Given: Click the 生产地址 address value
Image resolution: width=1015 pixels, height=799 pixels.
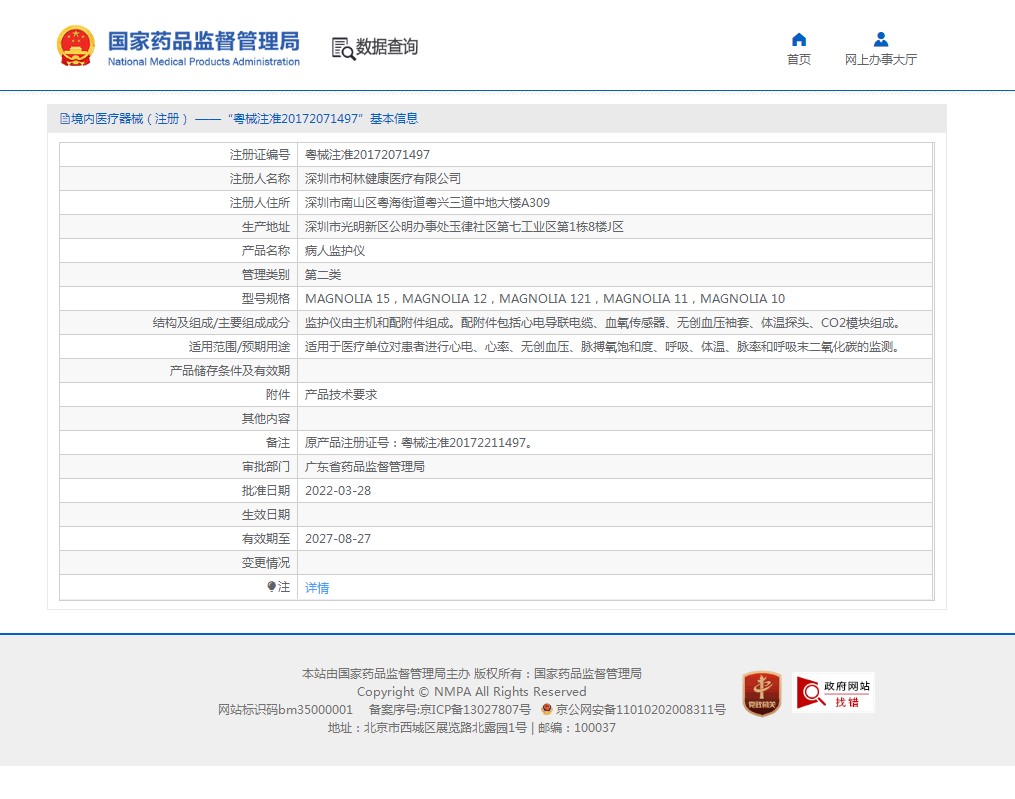Looking at the screenshot, I should pos(464,227).
